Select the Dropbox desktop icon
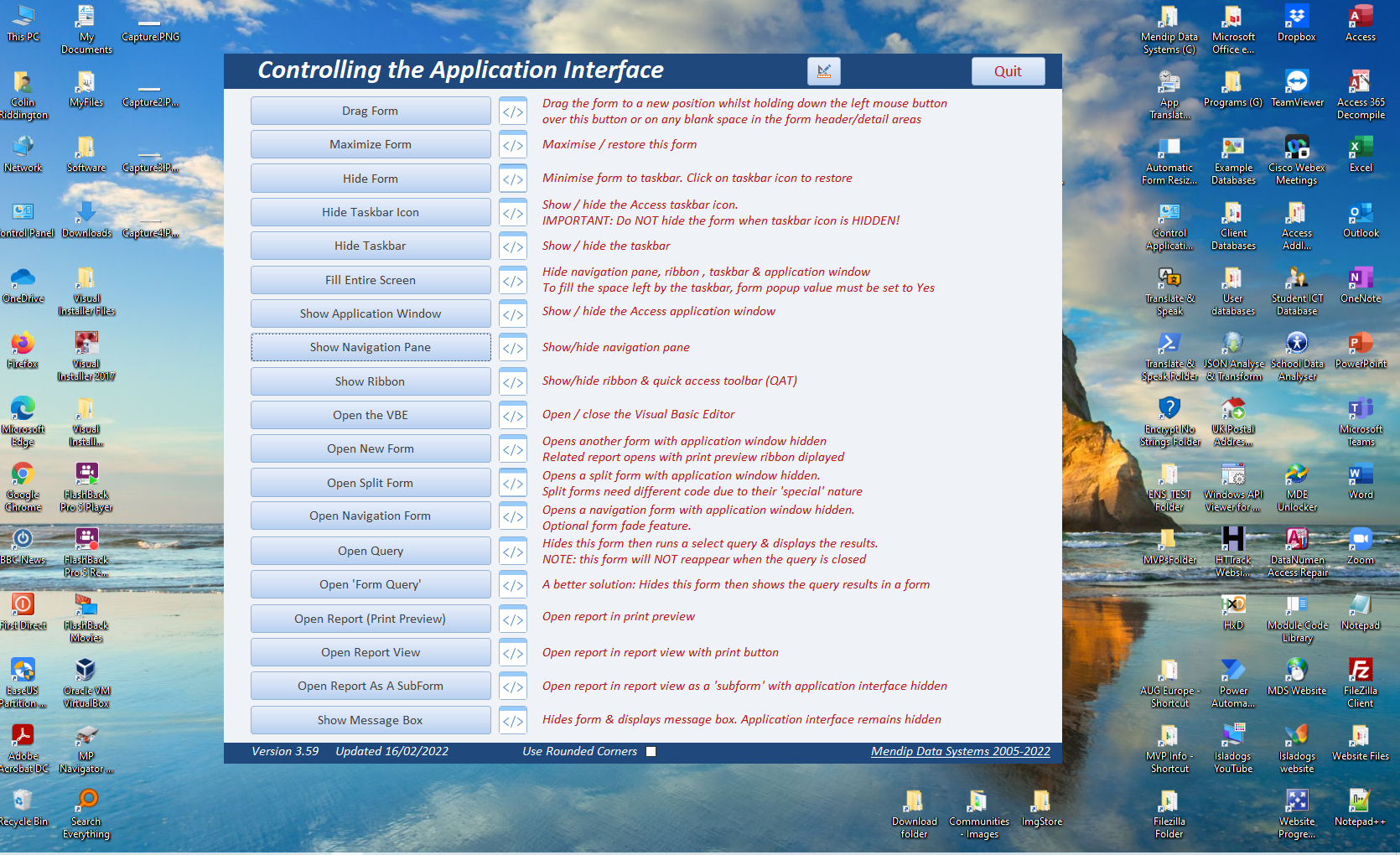The image size is (1400, 855). 1297,23
